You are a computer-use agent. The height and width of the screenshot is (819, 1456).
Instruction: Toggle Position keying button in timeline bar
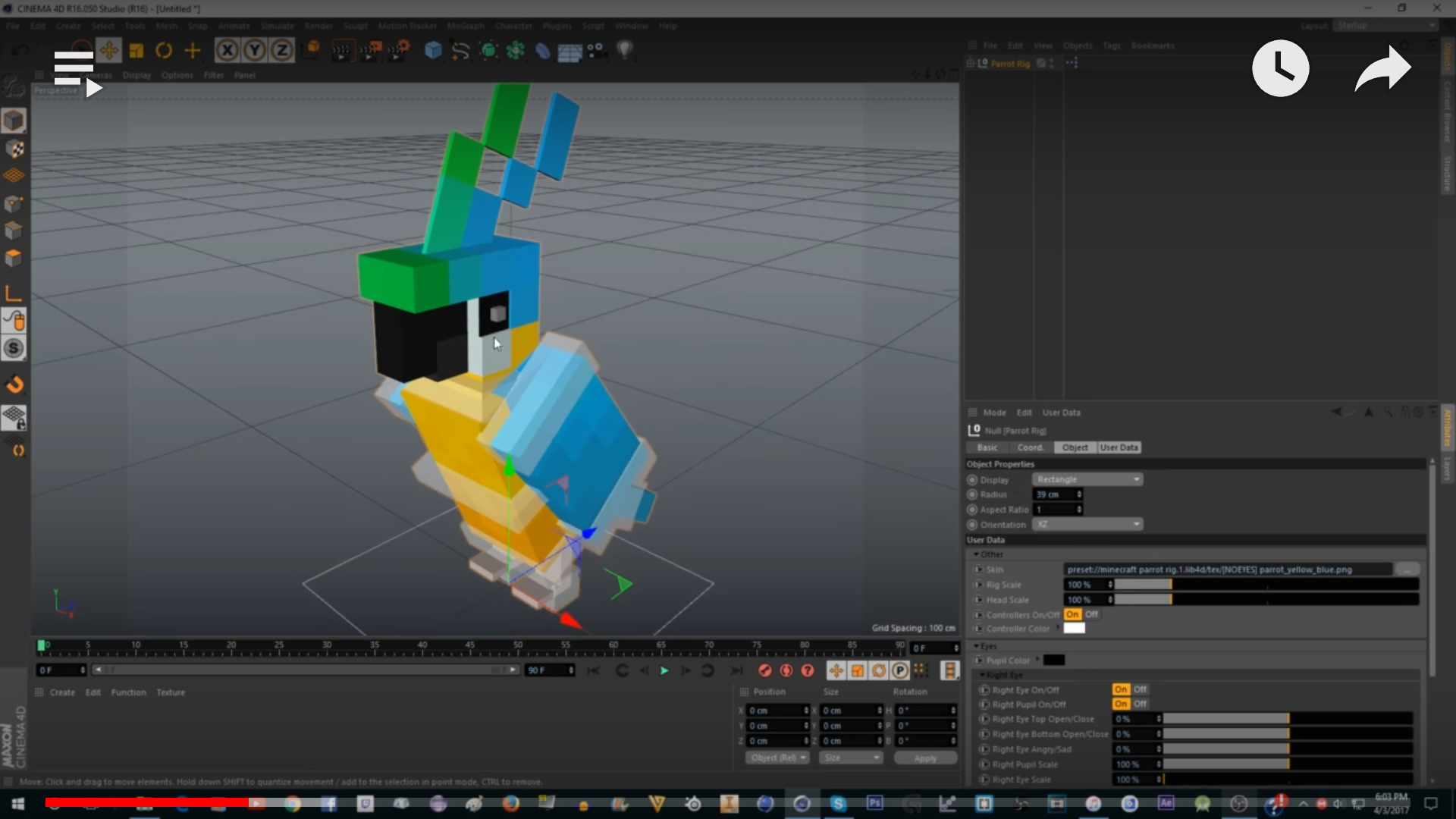coord(836,670)
